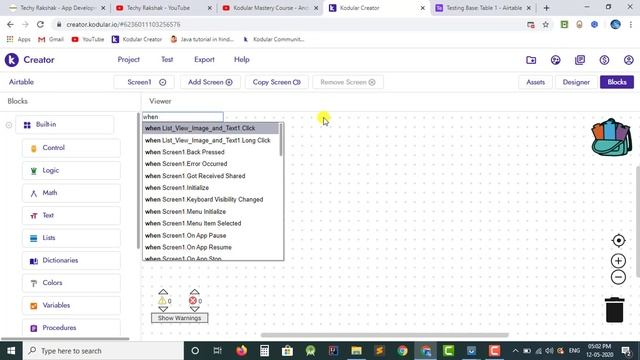This screenshot has height=360, width=640.
Task: Switch to the Blocks view
Action: pyautogui.click(x=617, y=82)
